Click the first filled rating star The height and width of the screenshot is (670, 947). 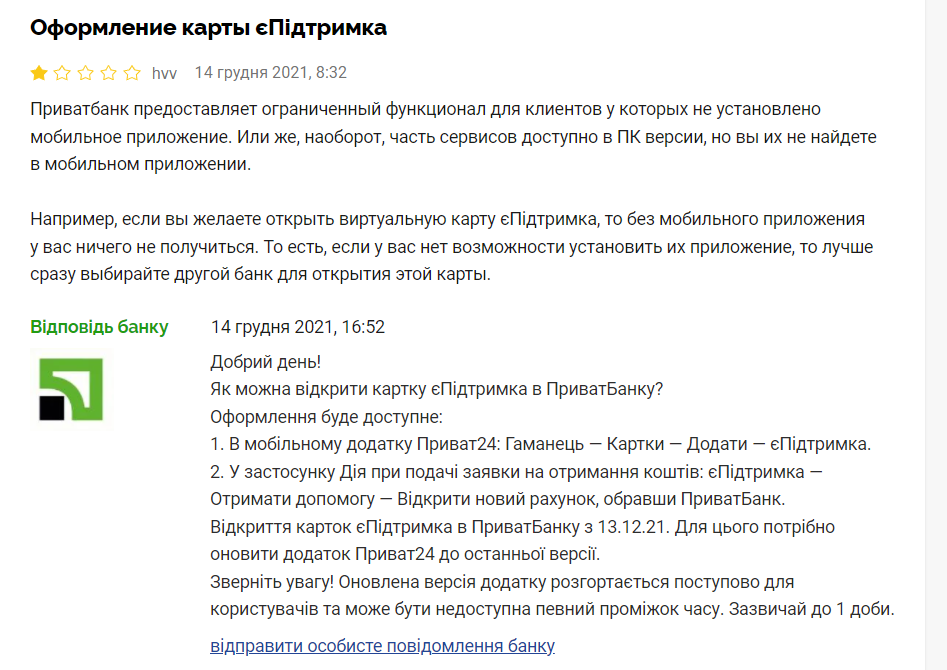39,73
